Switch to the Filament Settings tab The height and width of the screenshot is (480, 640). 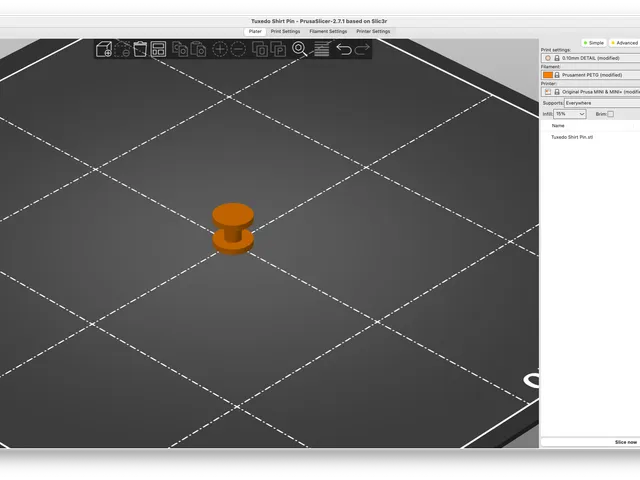click(x=328, y=31)
